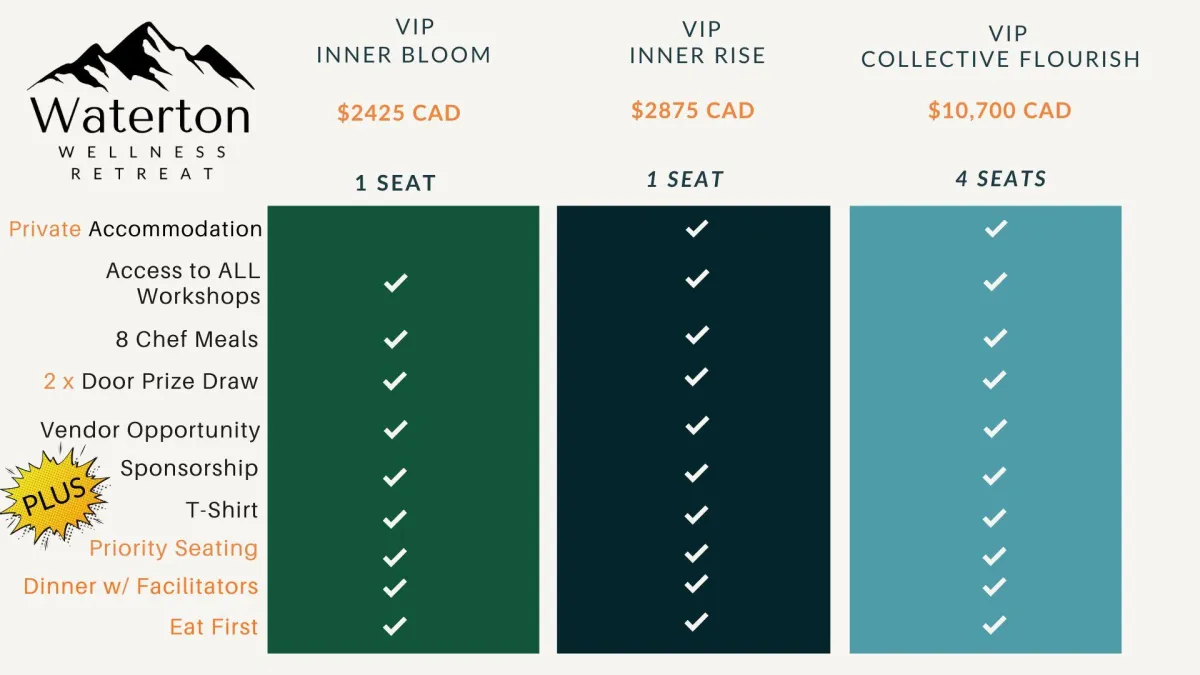The image size is (1200, 675).
Task: Select the VIP Collective Flourish plan heading
Action: tap(1000, 47)
